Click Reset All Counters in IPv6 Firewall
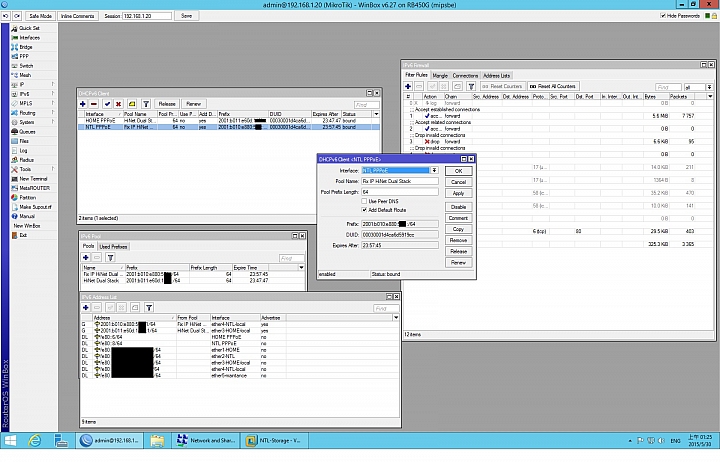 [553, 86]
